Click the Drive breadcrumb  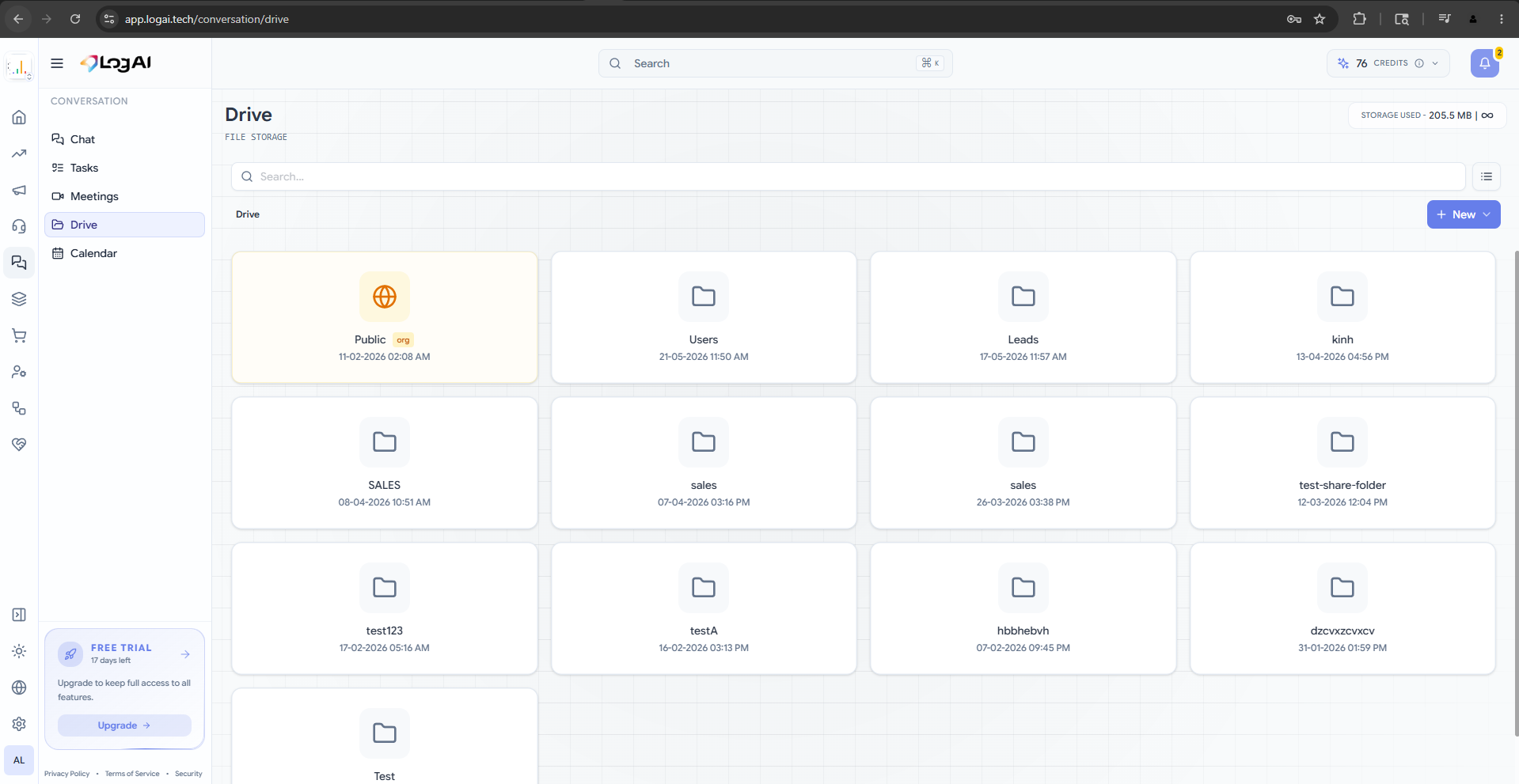click(248, 214)
